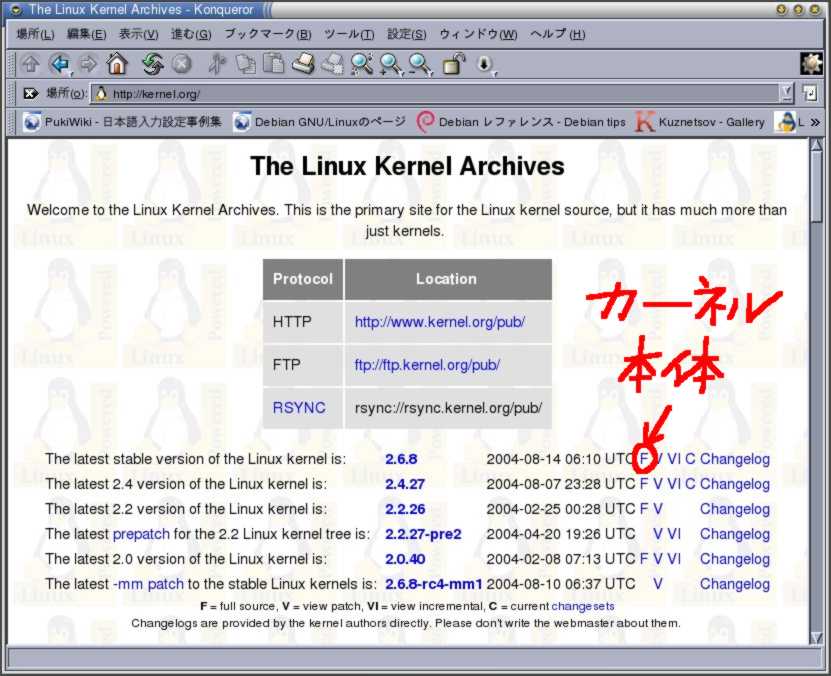Go back with the Back arrow
The height and width of the screenshot is (676, 831).
coord(59,64)
